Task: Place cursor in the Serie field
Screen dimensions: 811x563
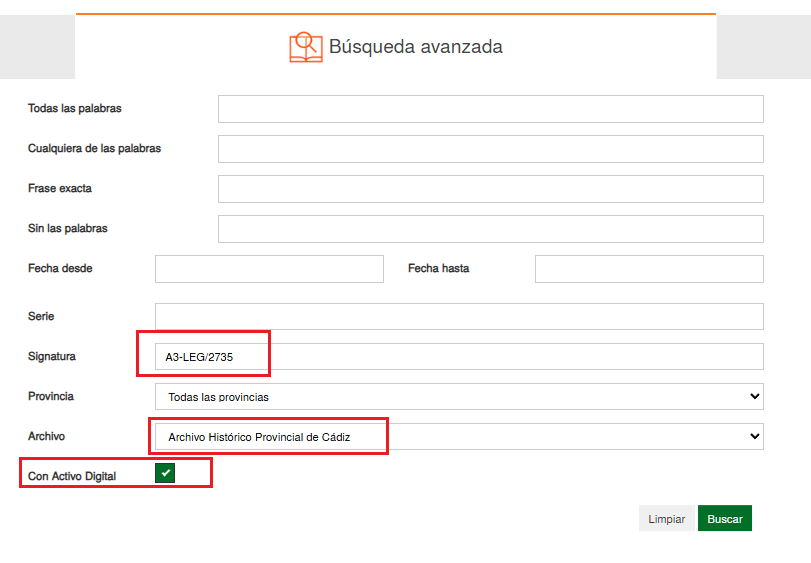Action: (459, 317)
